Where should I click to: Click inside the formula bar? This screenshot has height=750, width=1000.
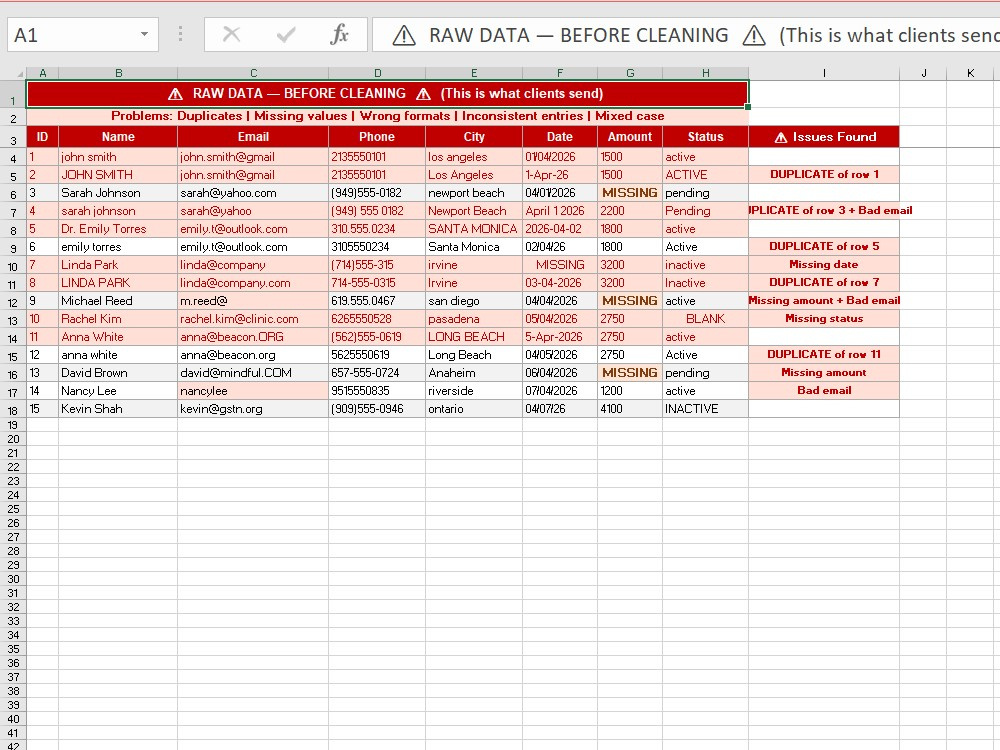[x=600, y=34]
